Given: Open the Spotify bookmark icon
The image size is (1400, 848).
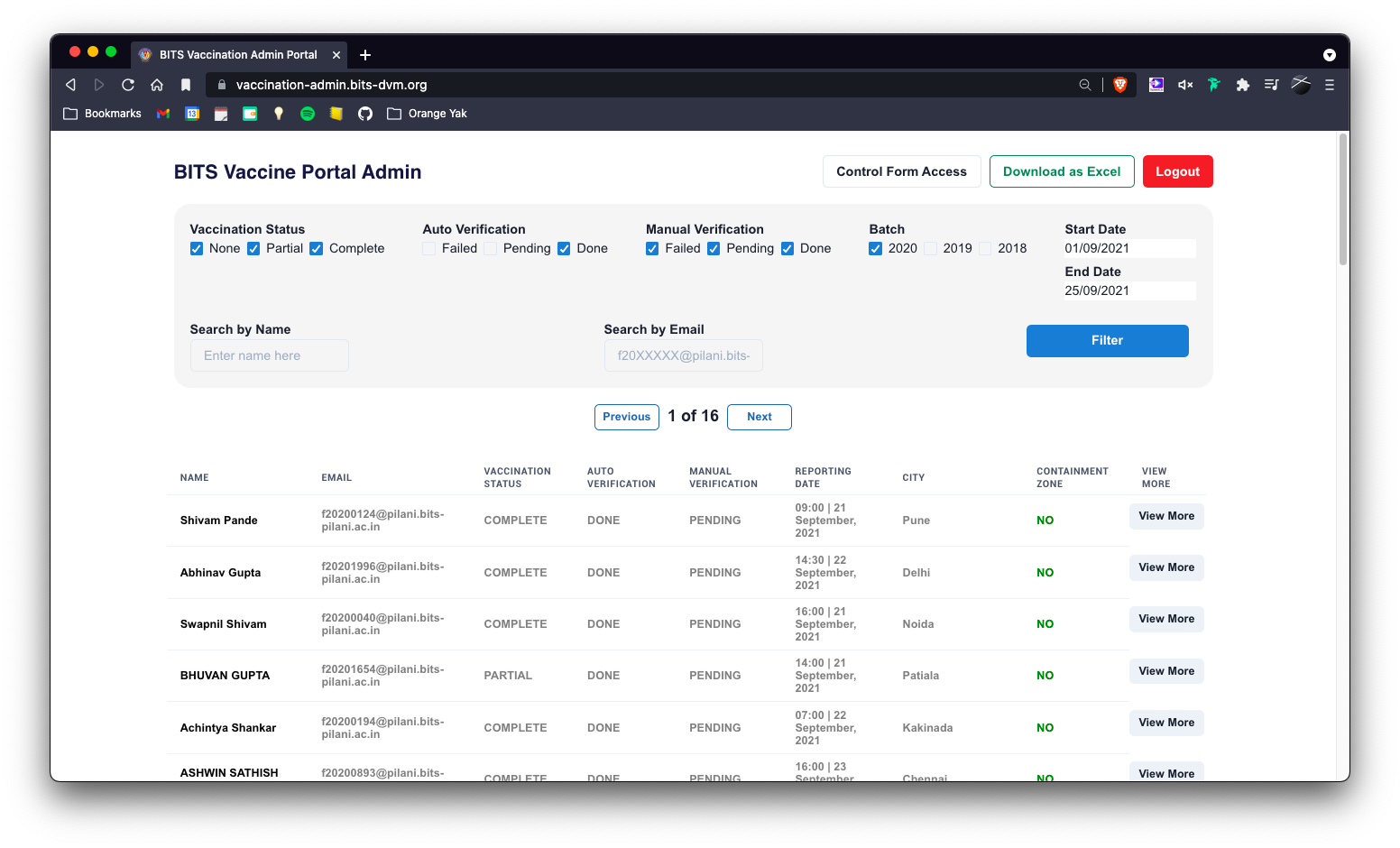Looking at the screenshot, I should (x=308, y=114).
